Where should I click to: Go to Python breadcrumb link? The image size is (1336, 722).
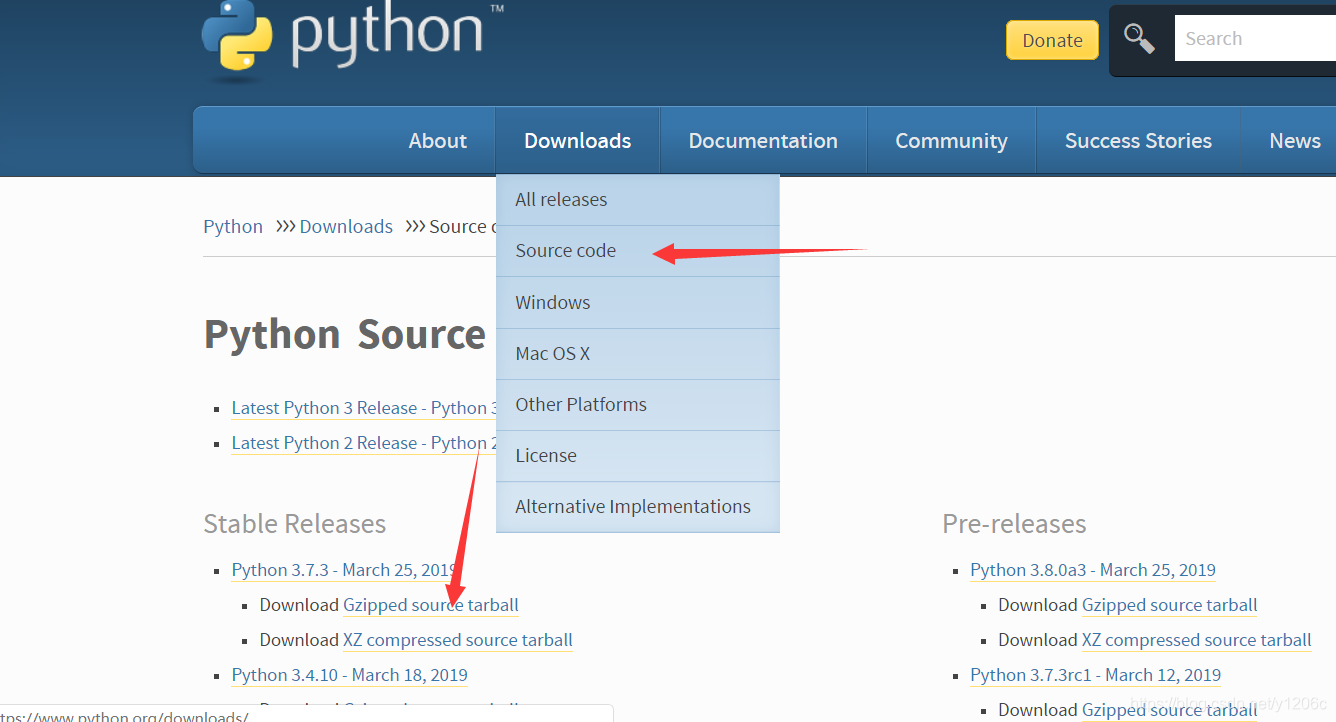[233, 227]
